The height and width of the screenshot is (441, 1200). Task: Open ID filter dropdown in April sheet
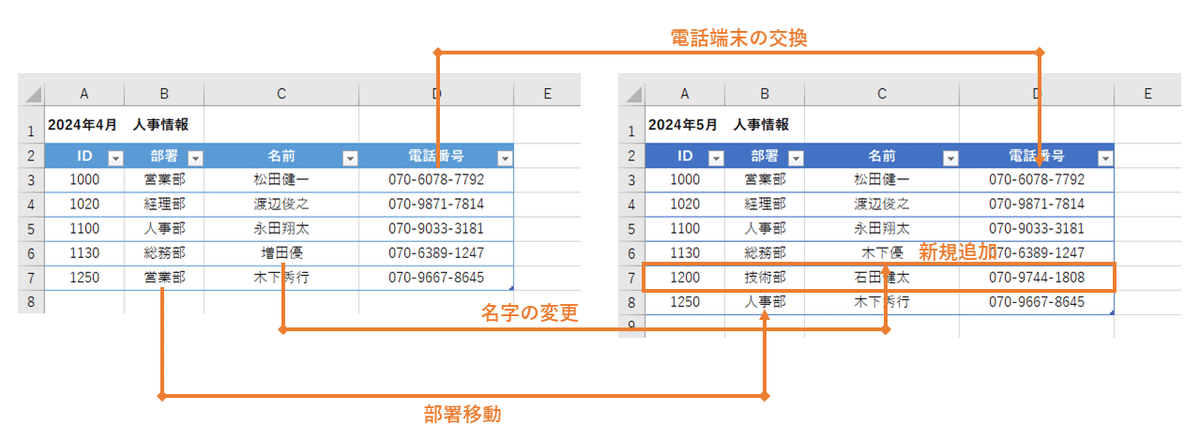pos(114,157)
